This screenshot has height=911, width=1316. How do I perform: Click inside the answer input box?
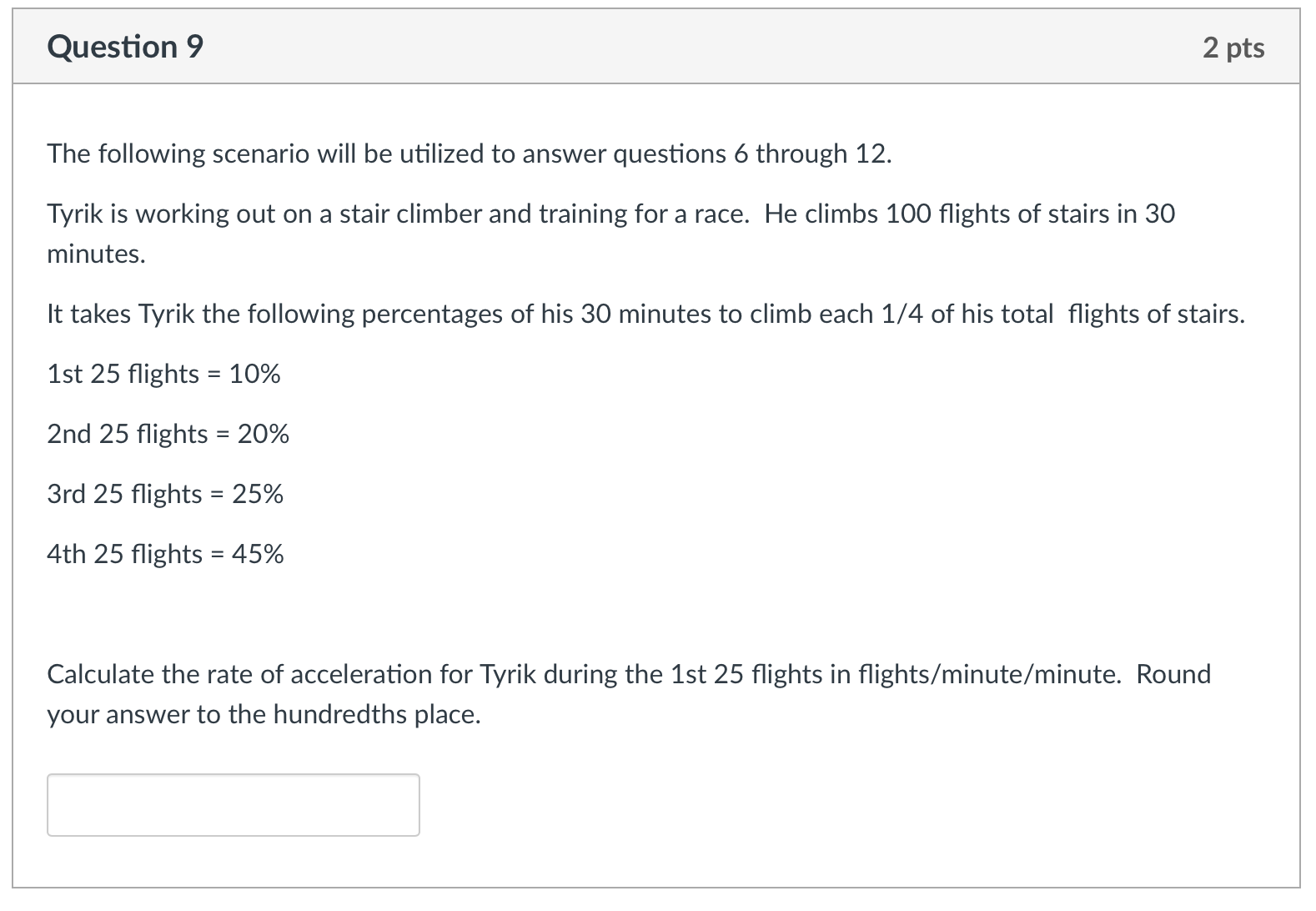click(x=234, y=803)
